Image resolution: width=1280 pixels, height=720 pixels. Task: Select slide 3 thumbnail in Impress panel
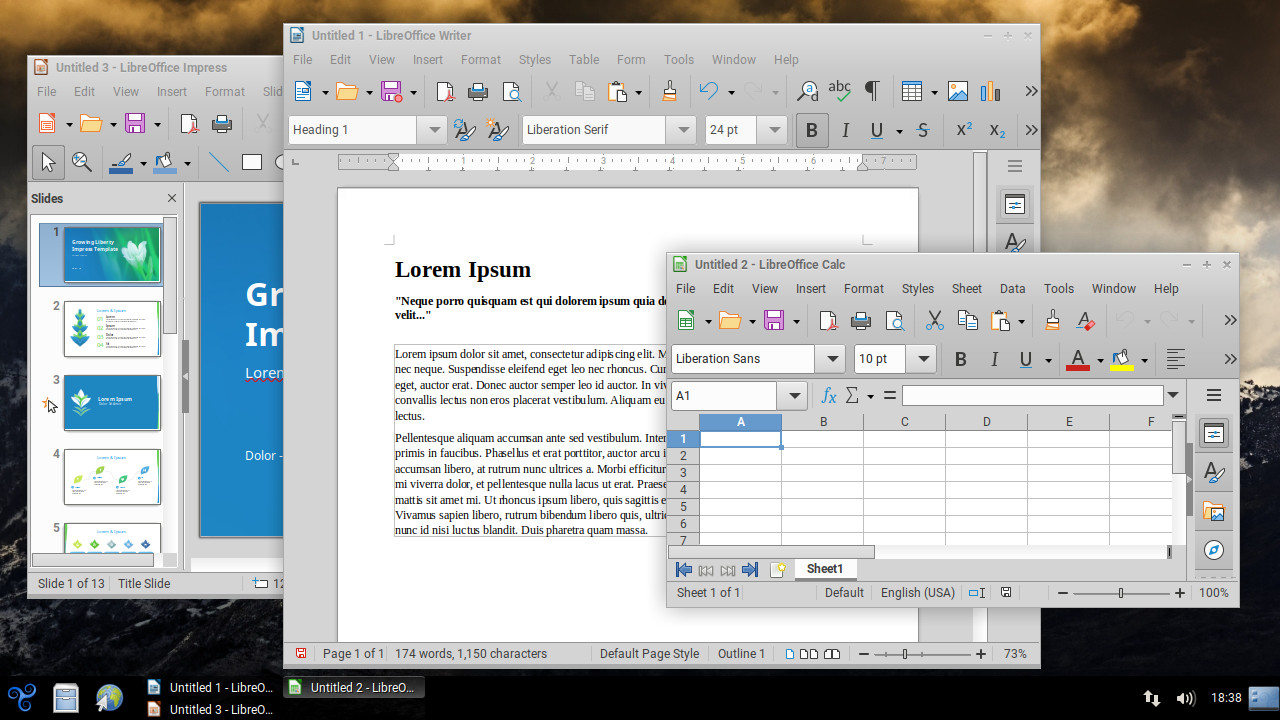tap(112, 402)
